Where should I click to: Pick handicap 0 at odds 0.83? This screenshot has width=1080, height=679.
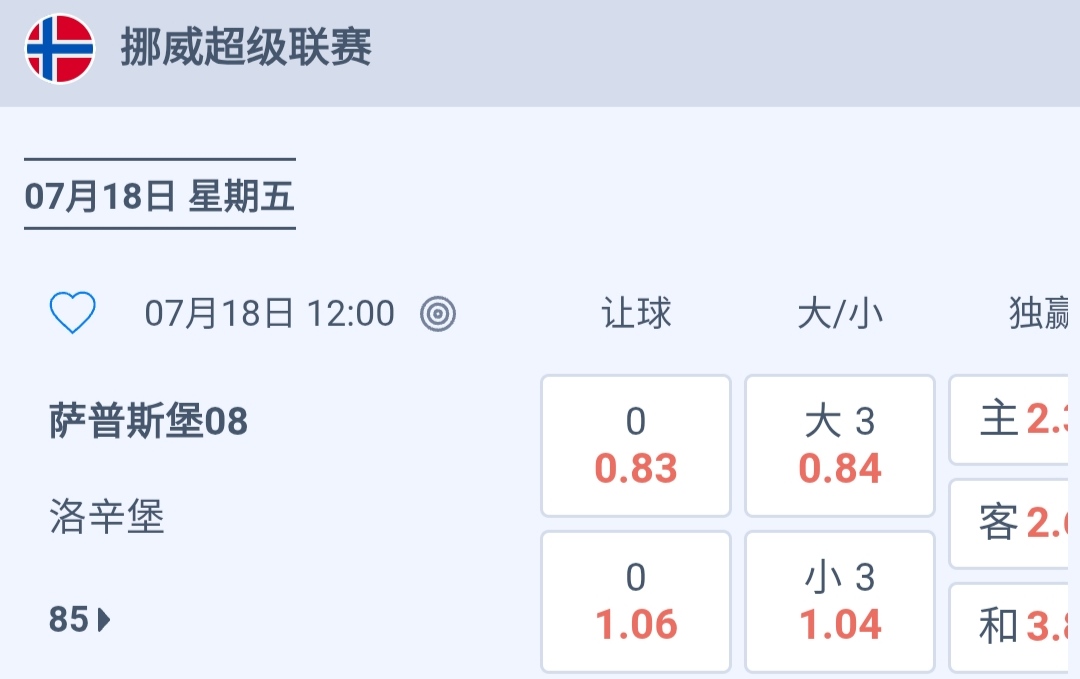(636, 445)
